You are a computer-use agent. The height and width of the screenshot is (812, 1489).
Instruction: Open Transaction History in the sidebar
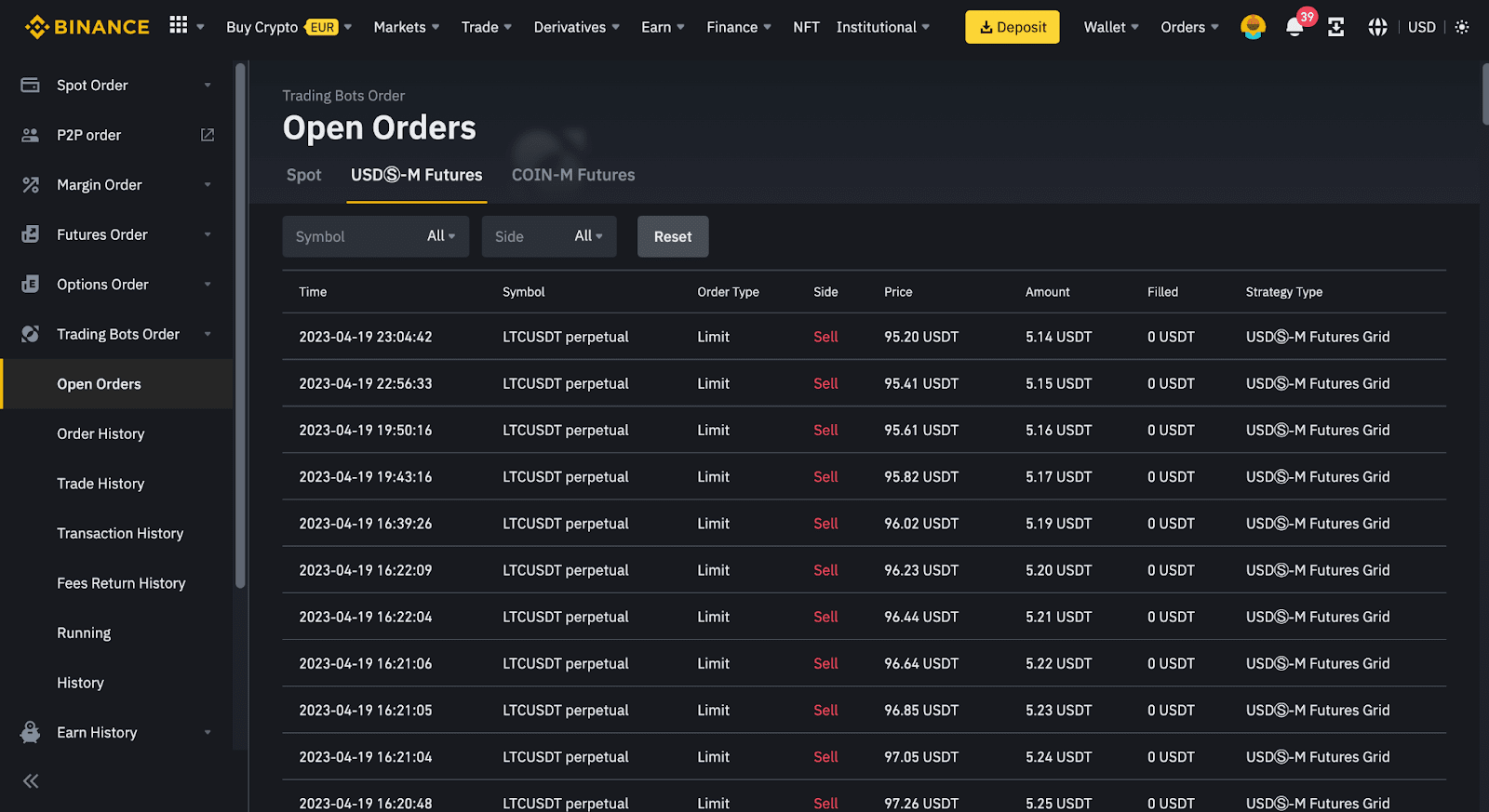pyautogui.click(x=120, y=533)
